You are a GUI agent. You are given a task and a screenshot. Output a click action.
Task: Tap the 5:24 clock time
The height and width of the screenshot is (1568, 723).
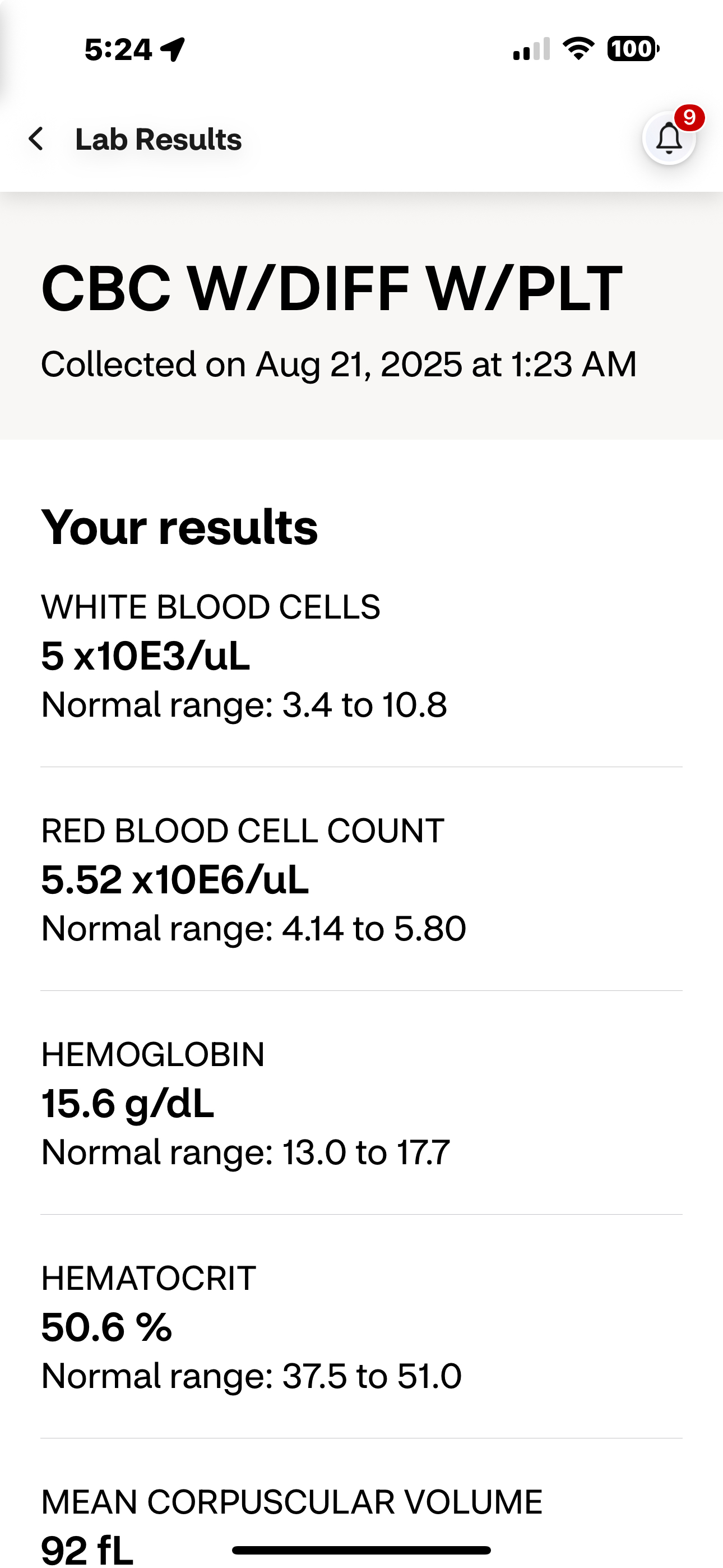tap(118, 49)
